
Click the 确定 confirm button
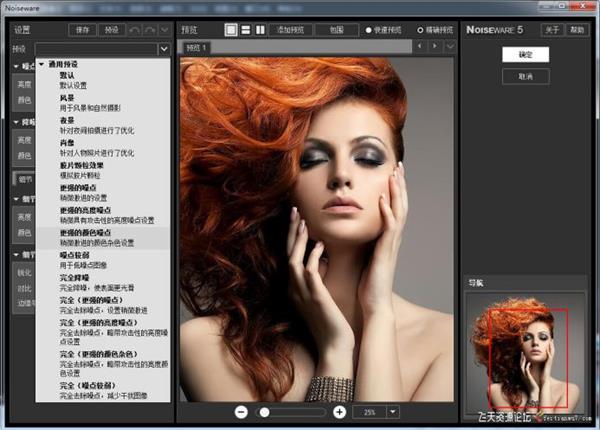click(526, 53)
